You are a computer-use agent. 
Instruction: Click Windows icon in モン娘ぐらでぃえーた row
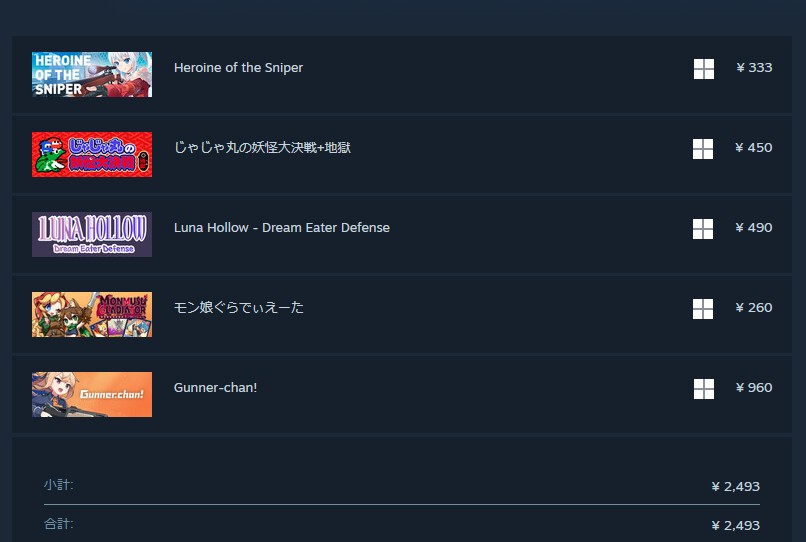coord(703,309)
